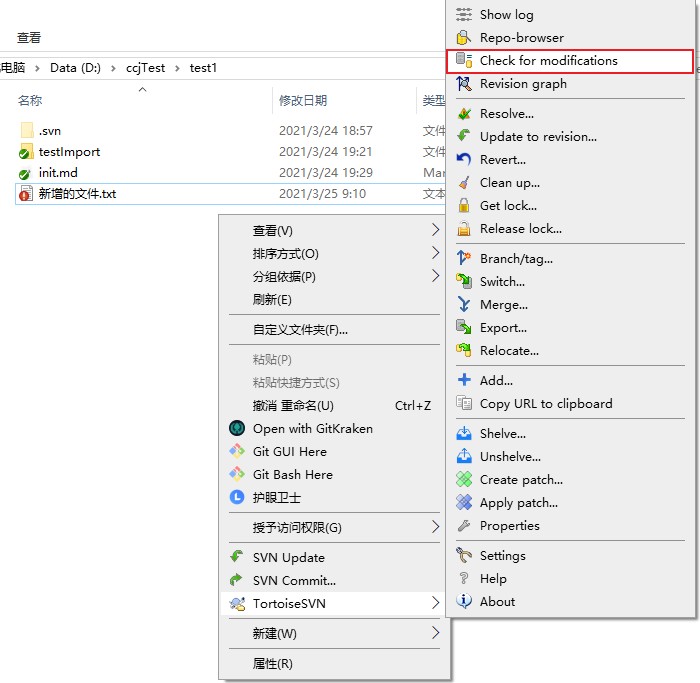The image size is (700, 683).
Task: Click ccjTest in the address breadcrumb
Action: pyautogui.click(x=145, y=68)
